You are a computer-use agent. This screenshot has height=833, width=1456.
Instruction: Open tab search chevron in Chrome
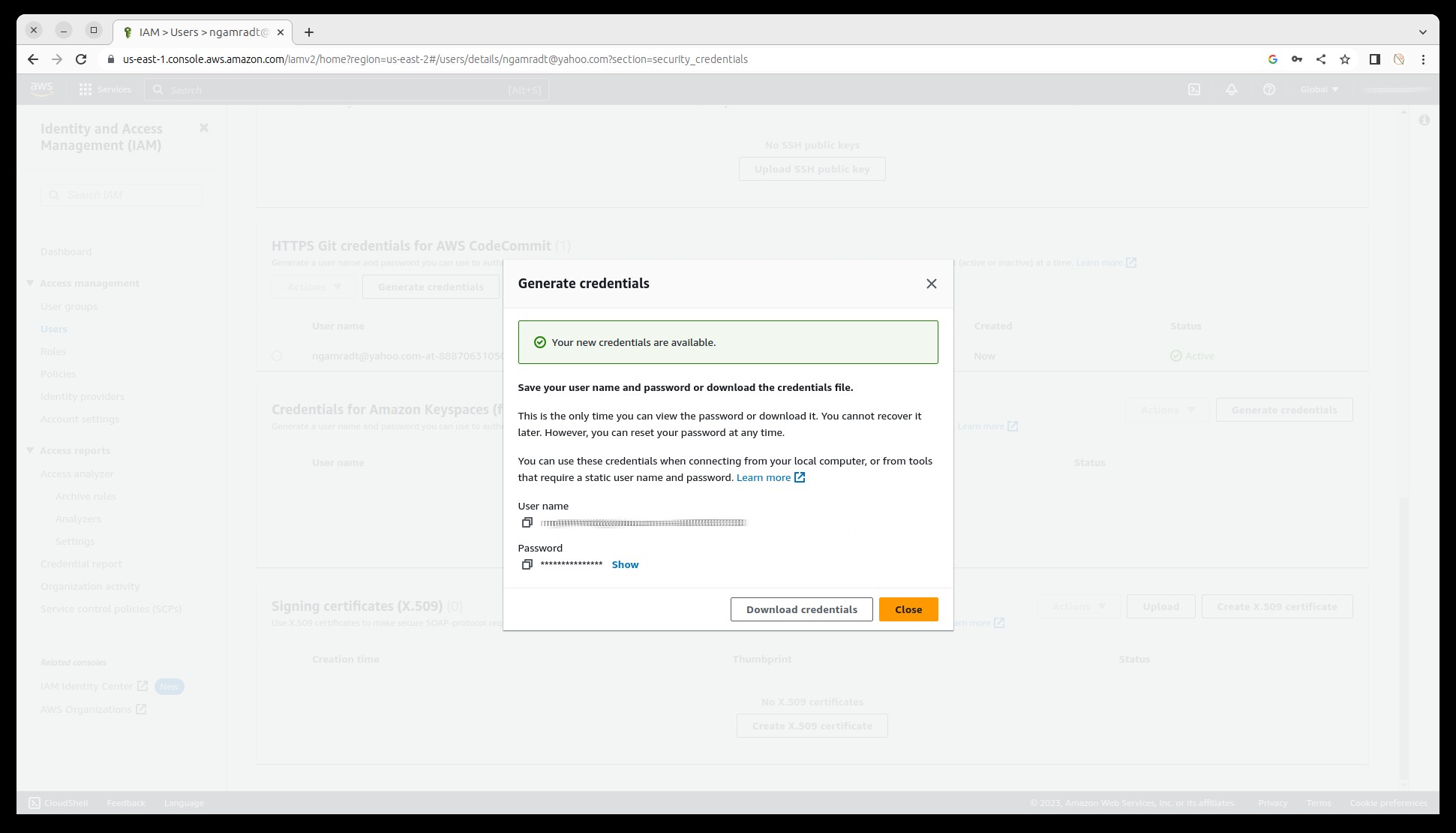(x=1422, y=32)
